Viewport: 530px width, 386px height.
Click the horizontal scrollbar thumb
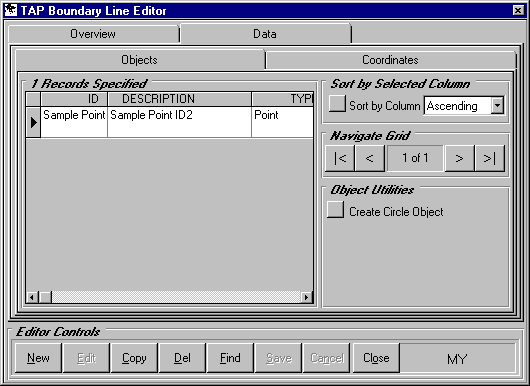45,297
